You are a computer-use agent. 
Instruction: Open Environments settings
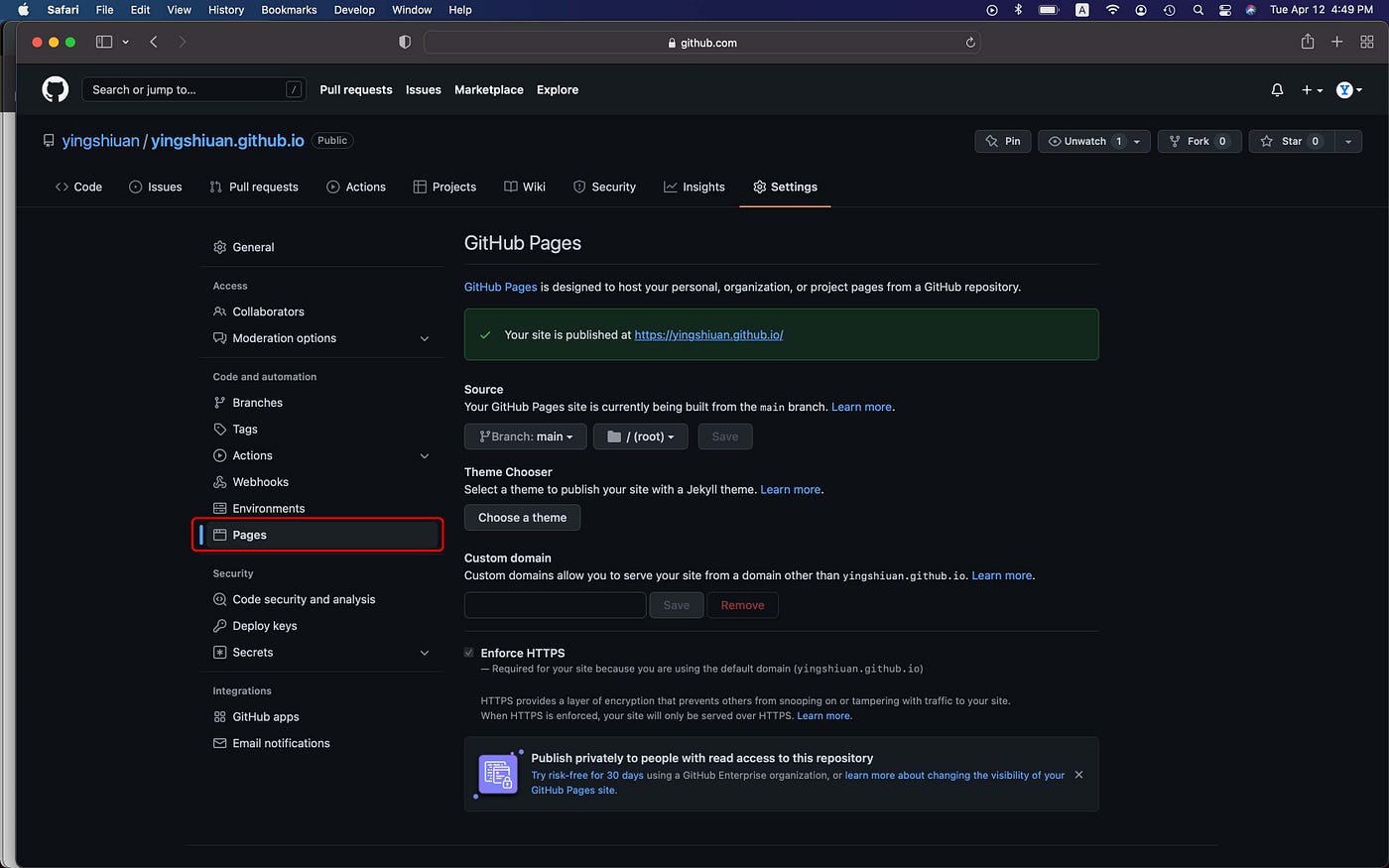(319, 509)
